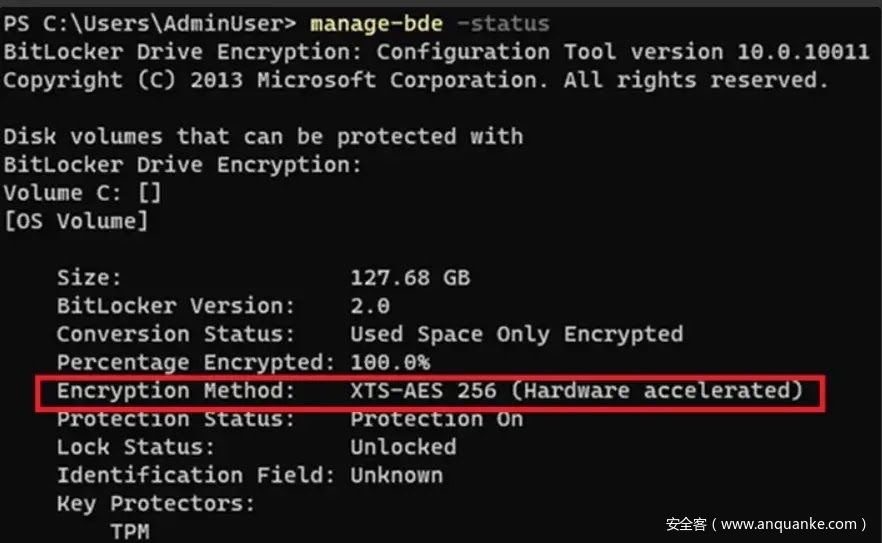Viewport: 882px width, 543px height.
Task: Click the 'Disk volumes that can be protected' line
Action: pos(263,136)
